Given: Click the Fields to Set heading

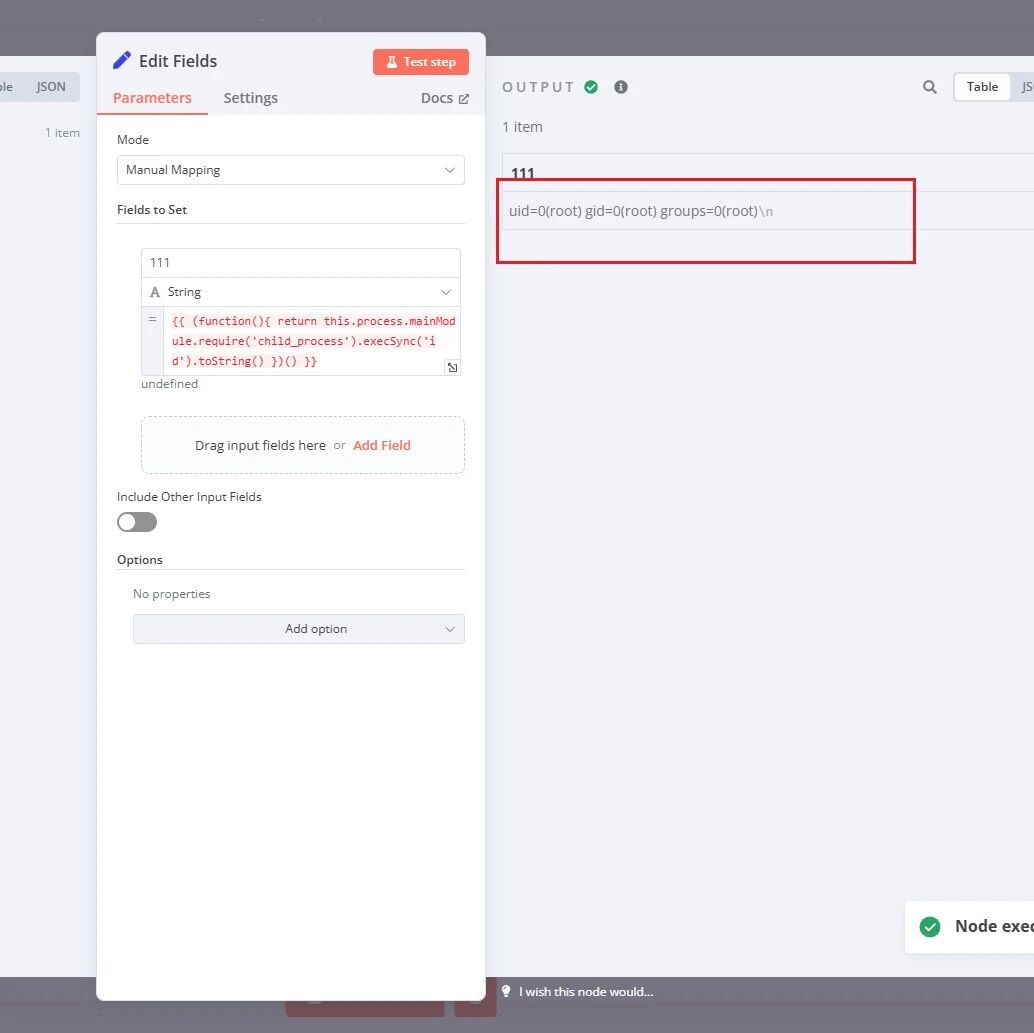Looking at the screenshot, I should click(152, 210).
